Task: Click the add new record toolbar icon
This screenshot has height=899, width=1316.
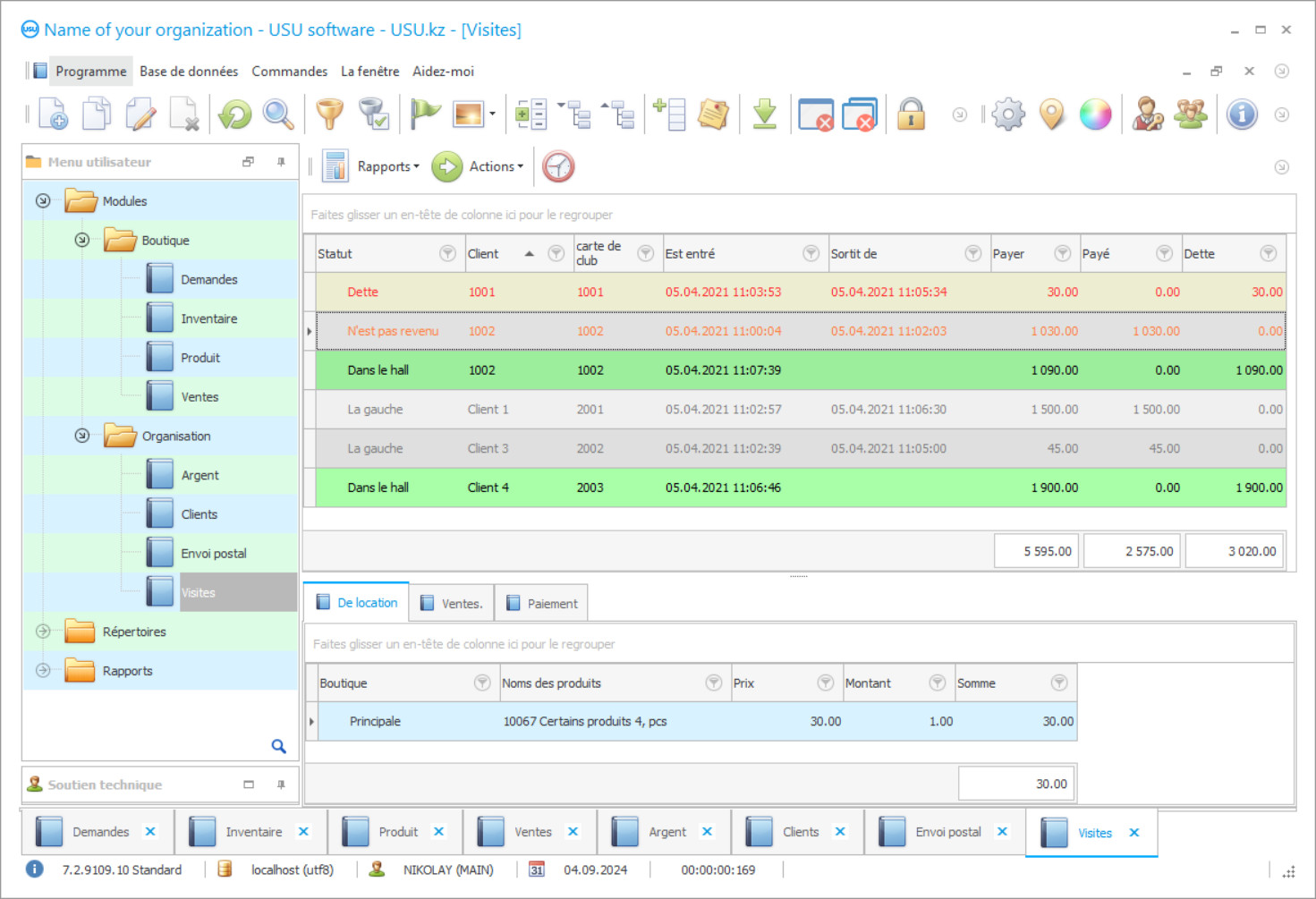Action: tap(53, 114)
